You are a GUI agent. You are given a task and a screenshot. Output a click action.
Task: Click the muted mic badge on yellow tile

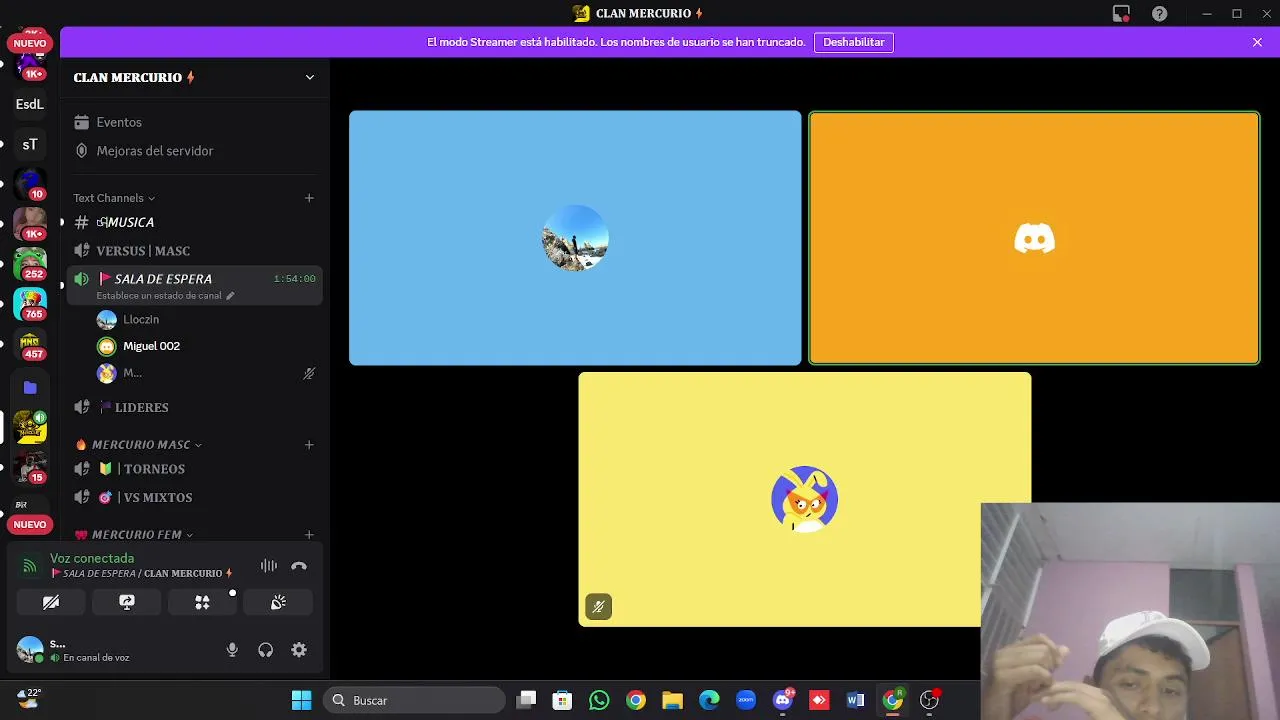tap(598, 607)
